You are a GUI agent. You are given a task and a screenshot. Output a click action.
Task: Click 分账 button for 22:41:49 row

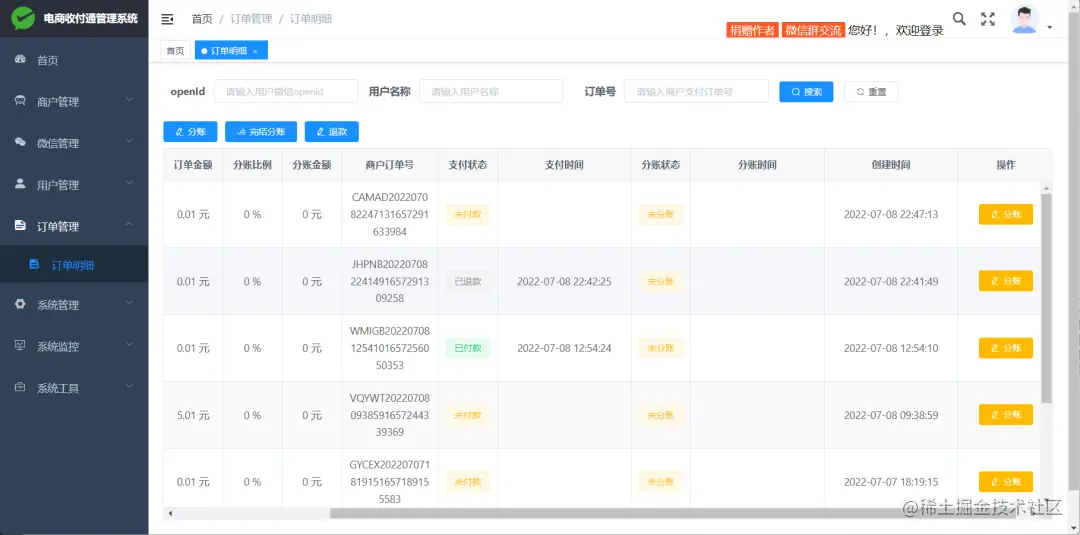point(1006,281)
